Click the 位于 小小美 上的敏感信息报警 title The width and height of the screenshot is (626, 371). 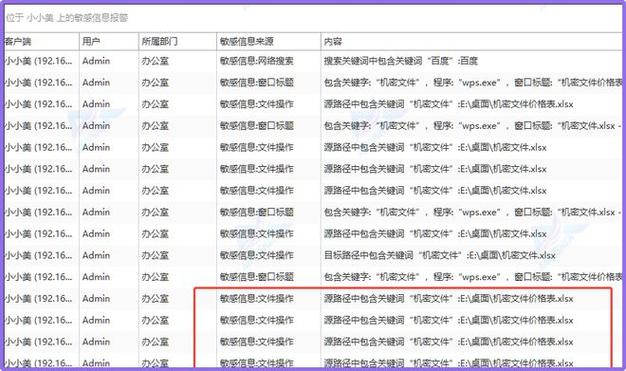coord(67,18)
